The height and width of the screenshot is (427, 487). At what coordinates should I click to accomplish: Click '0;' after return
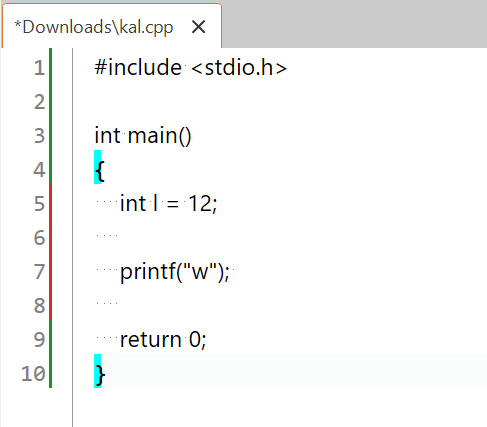198,340
